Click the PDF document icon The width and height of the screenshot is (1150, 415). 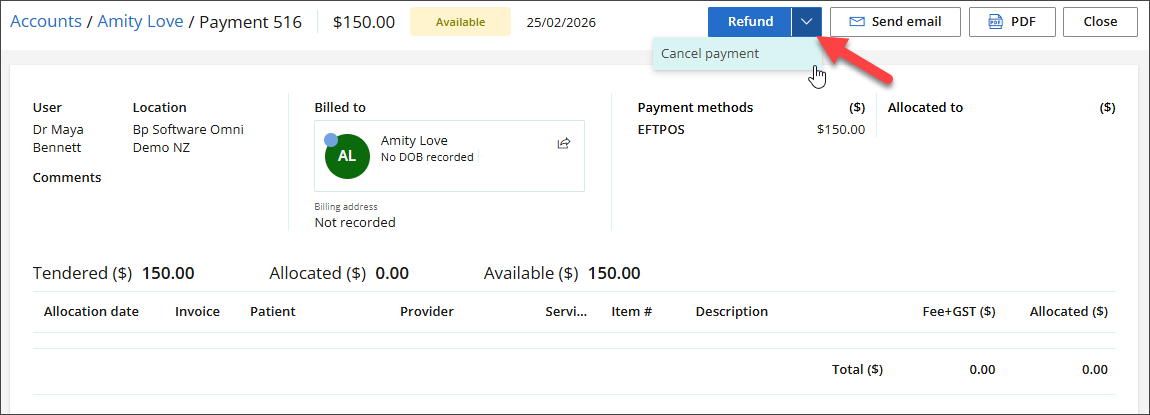pyautogui.click(x=995, y=22)
